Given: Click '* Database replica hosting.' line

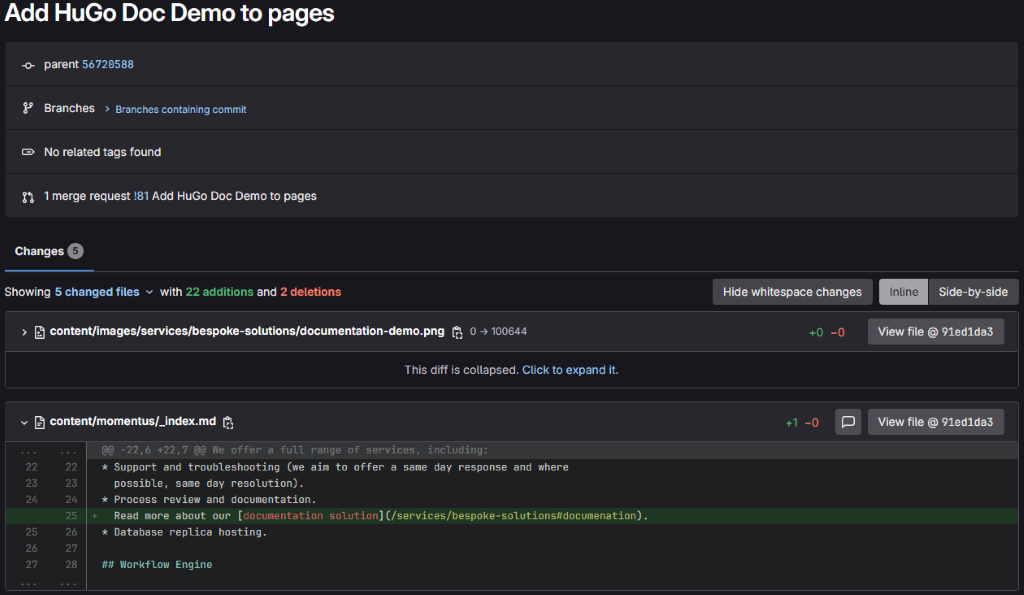Looking at the screenshot, I should (x=184, y=532).
